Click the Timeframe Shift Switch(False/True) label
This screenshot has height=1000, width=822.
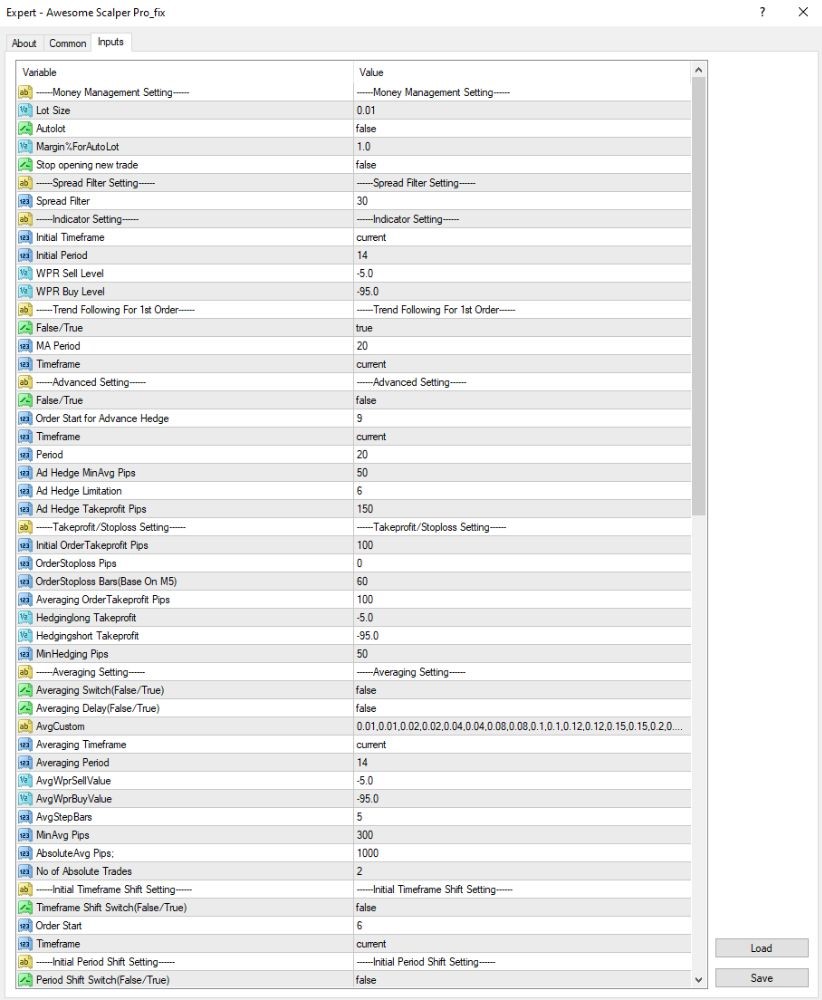pyautogui.click(x=112, y=908)
